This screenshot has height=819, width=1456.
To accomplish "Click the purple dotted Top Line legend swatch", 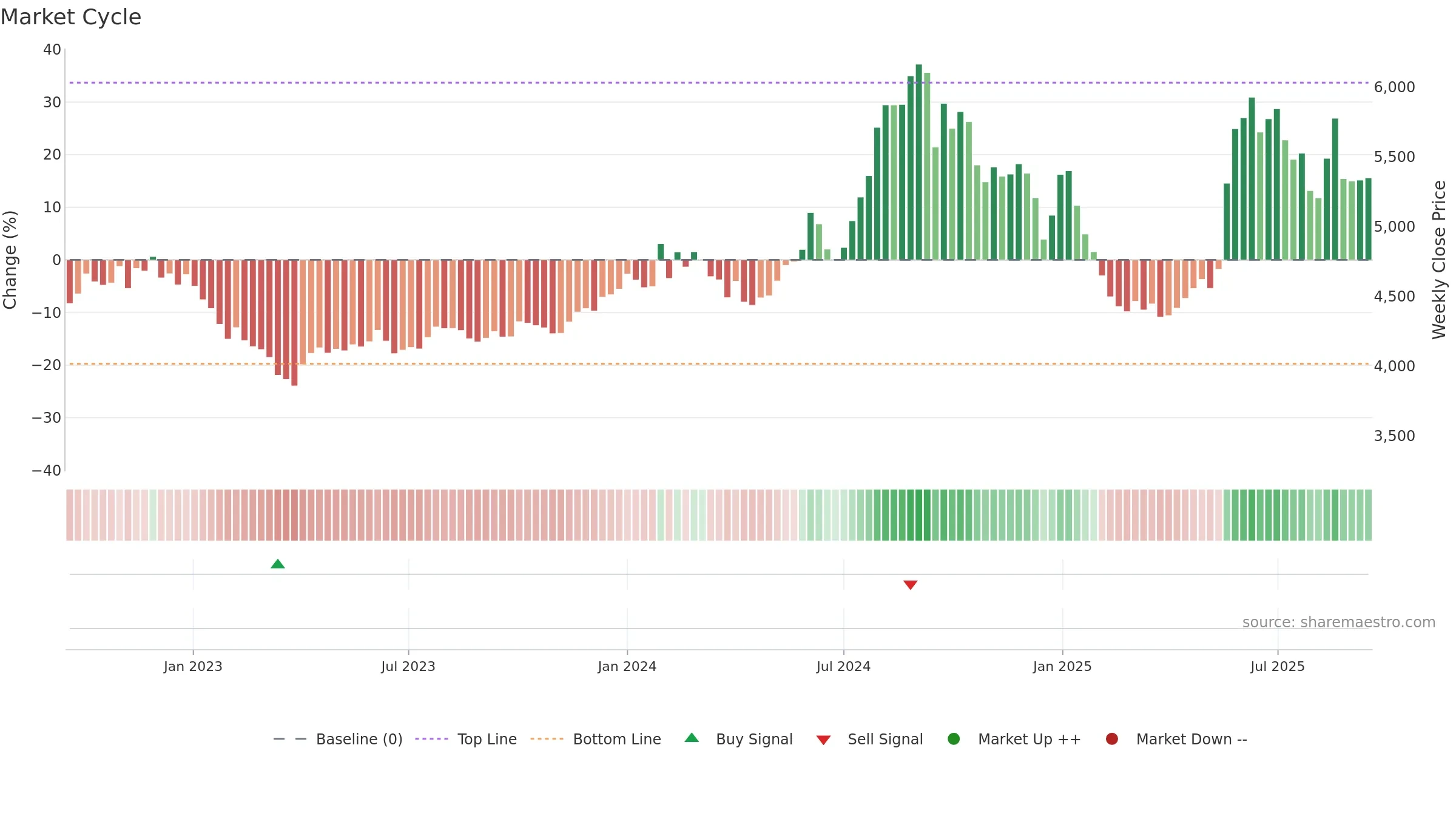I will (x=431, y=739).
